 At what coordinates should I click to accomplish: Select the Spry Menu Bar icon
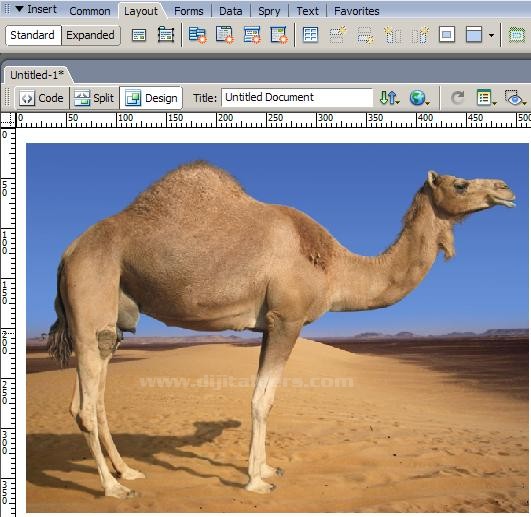[197, 35]
